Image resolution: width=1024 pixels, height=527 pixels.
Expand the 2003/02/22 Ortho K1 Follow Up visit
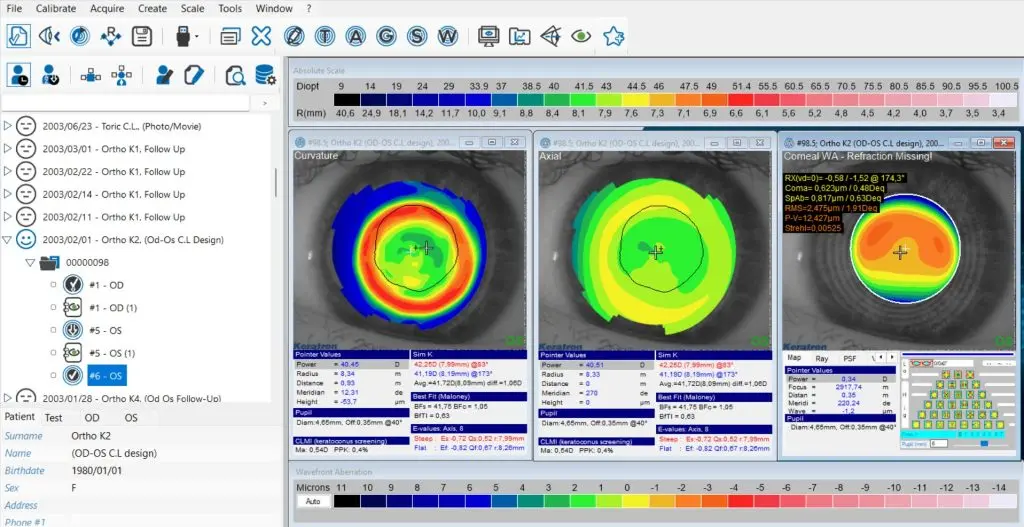coord(8,172)
